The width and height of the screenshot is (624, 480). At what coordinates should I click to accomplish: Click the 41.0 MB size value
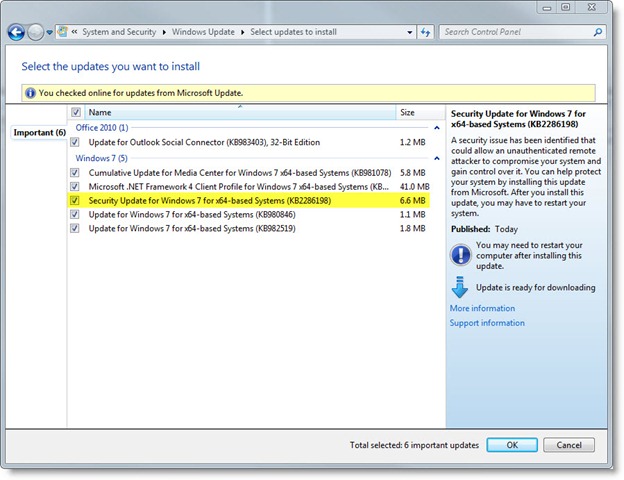coord(414,187)
